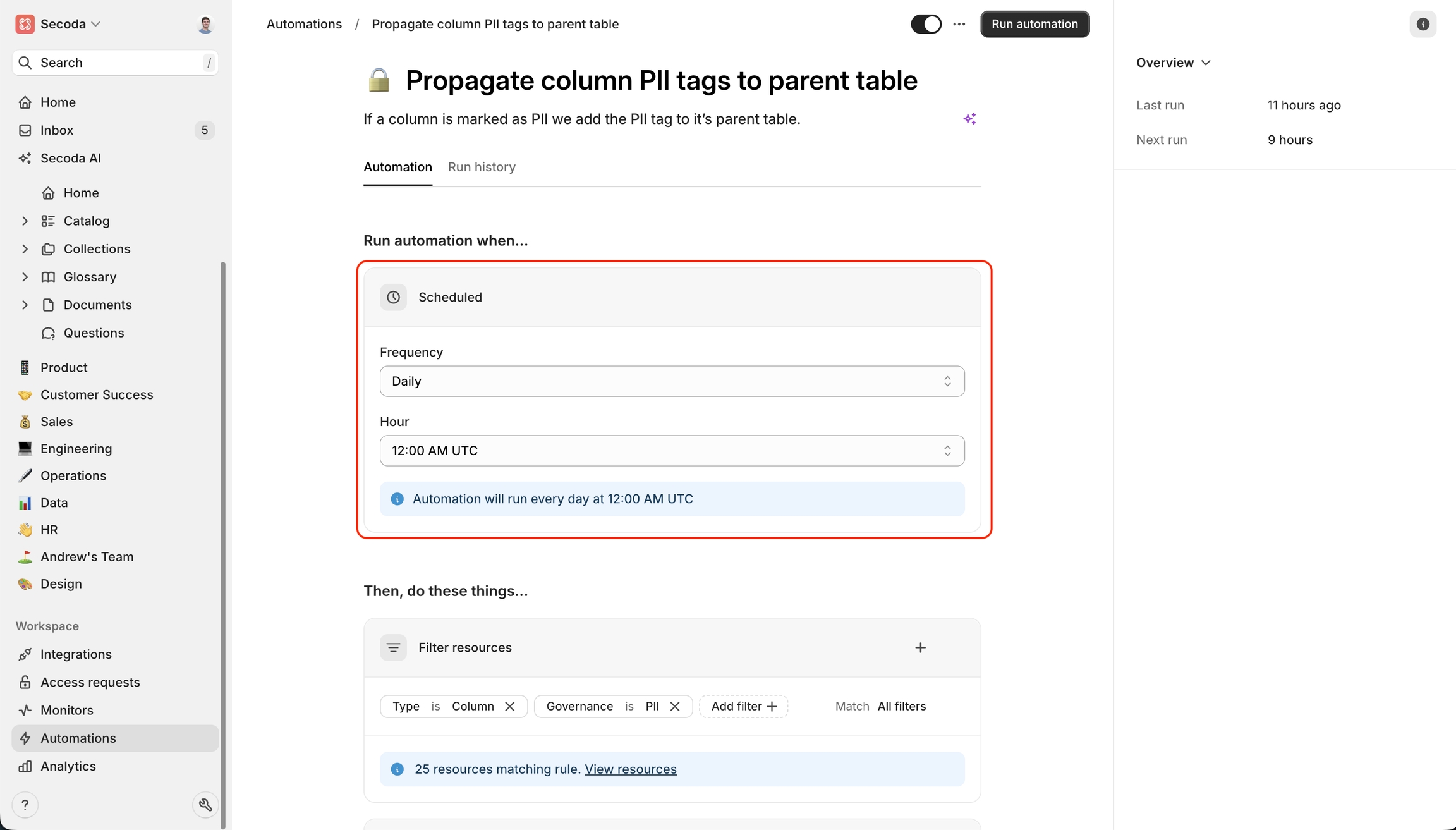Open the Frequency dropdown set to Daily
The width and height of the screenshot is (1456, 830).
[672, 381]
